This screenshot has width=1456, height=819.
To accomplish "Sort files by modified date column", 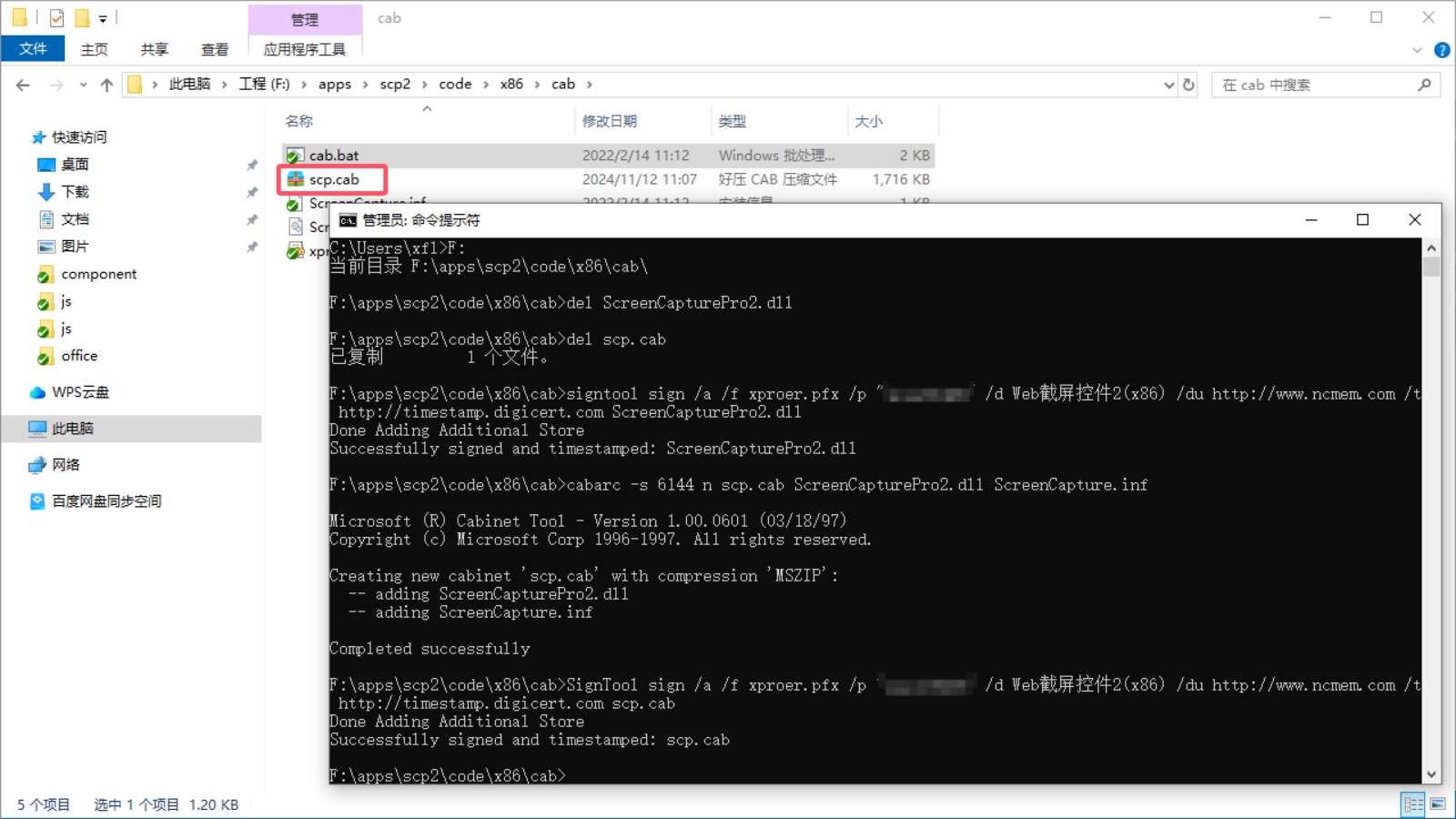I will coord(610,121).
